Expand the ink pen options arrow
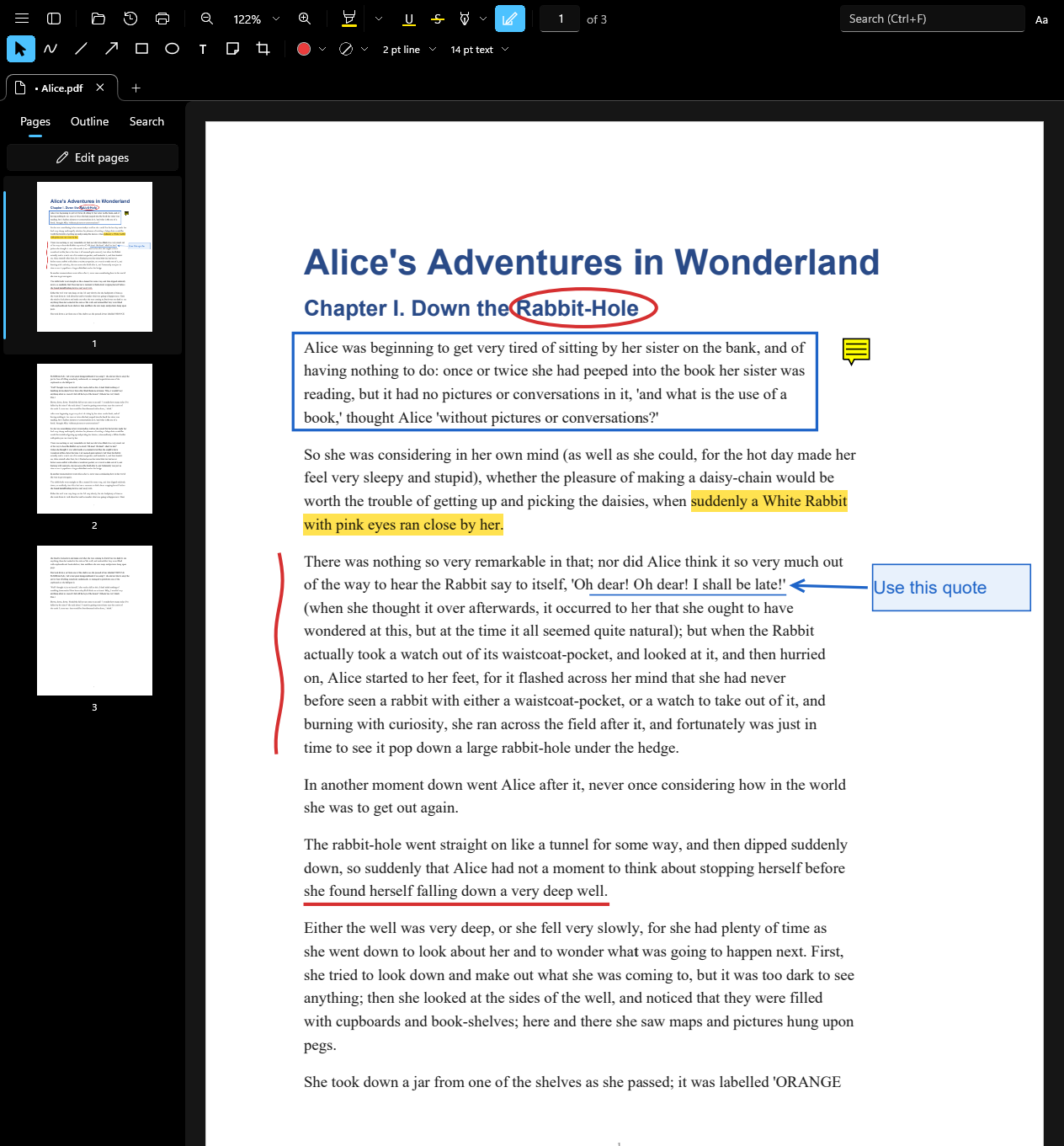The height and width of the screenshot is (1146, 1064). [483, 19]
